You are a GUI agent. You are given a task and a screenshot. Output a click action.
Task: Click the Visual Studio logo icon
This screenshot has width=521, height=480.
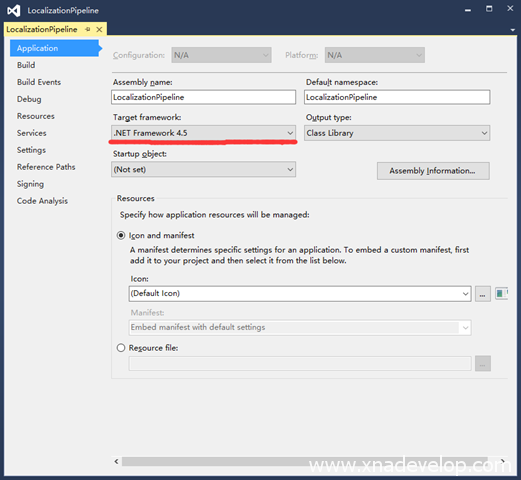pyautogui.click(x=14, y=11)
